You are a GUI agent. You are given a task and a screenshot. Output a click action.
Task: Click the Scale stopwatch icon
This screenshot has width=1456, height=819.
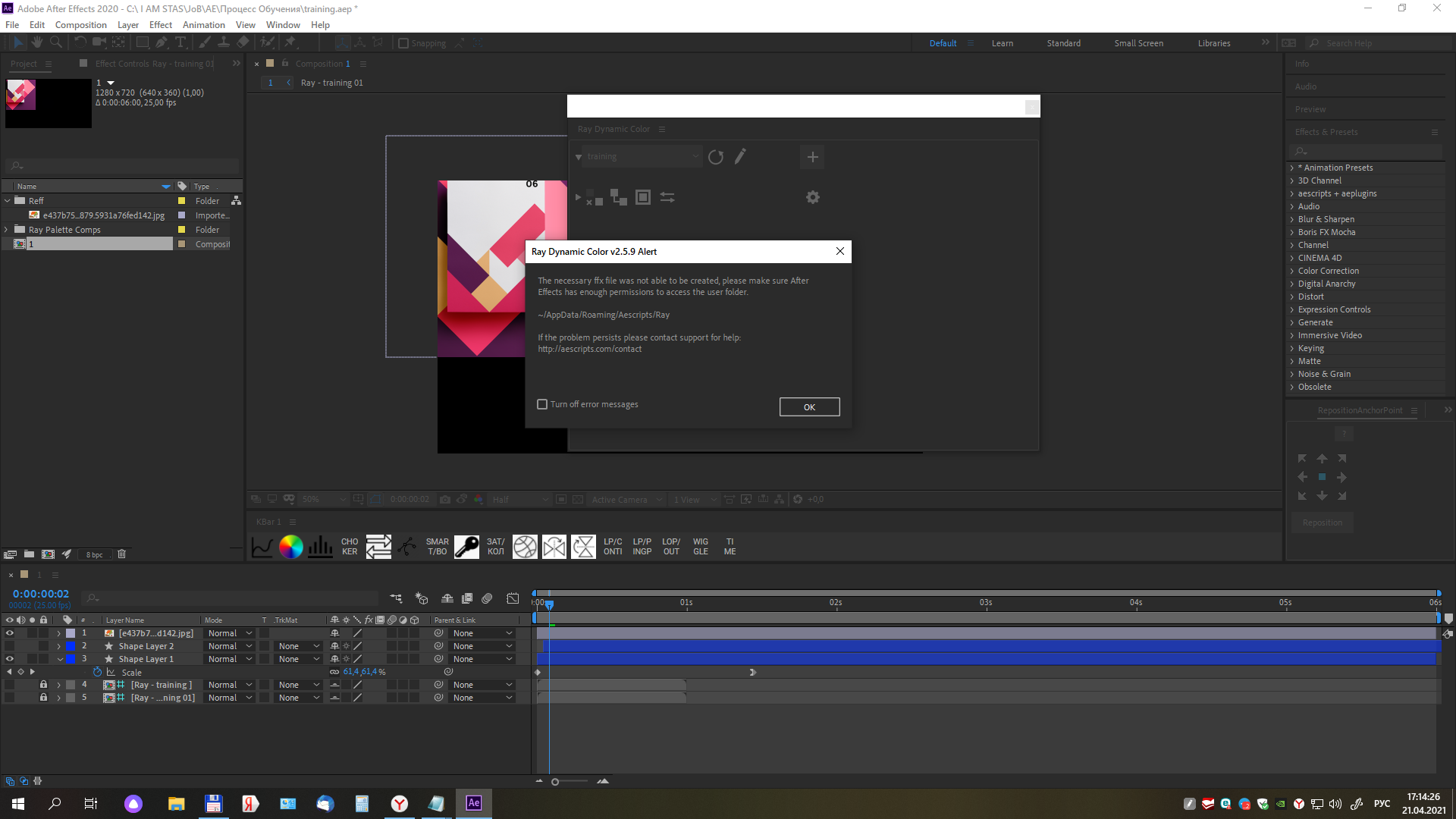[97, 672]
